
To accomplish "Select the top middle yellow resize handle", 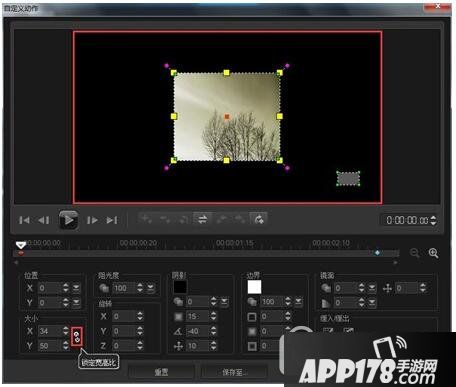I will (227, 72).
